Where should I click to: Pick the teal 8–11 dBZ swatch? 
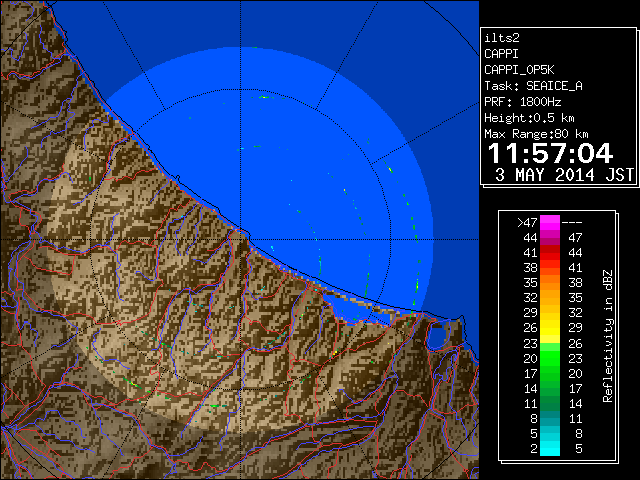pyautogui.click(x=550, y=418)
